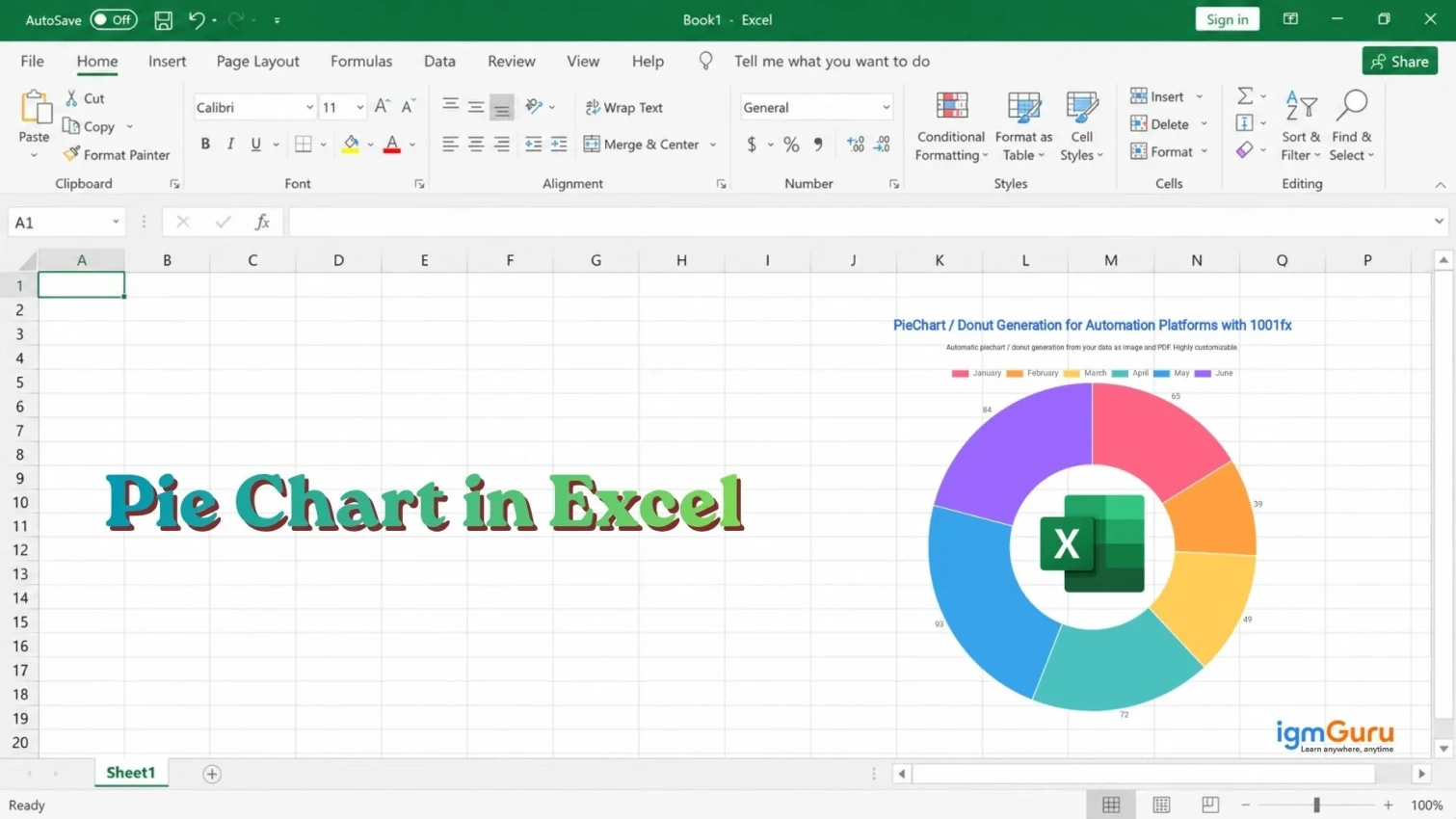Viewport: 1456px width, 819px height.
Task: Click the Cut scissors icon
Action: click(x=72, y=98)
